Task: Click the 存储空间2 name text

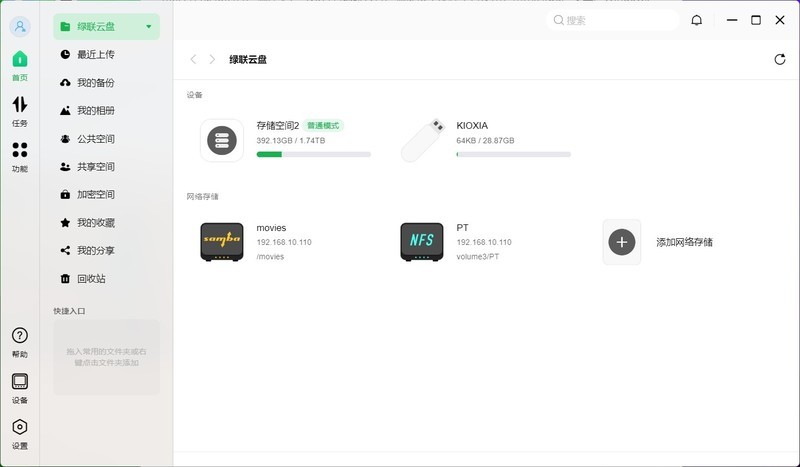Action: point(278,126)
